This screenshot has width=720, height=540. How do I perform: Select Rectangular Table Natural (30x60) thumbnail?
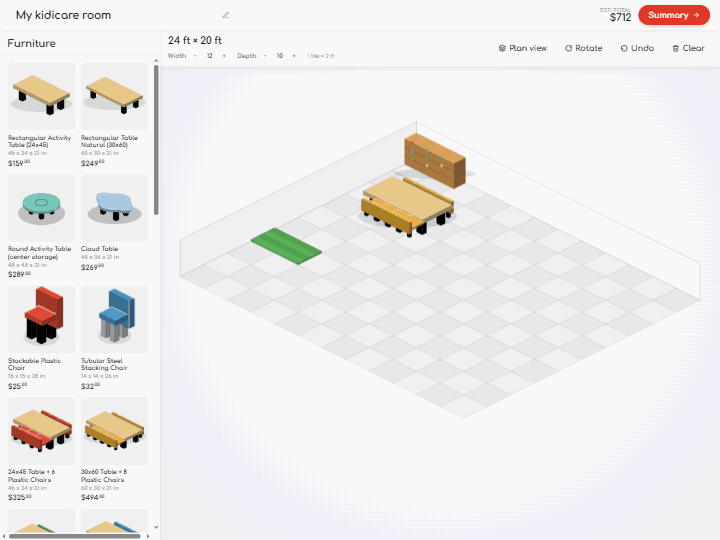(114, 96)
